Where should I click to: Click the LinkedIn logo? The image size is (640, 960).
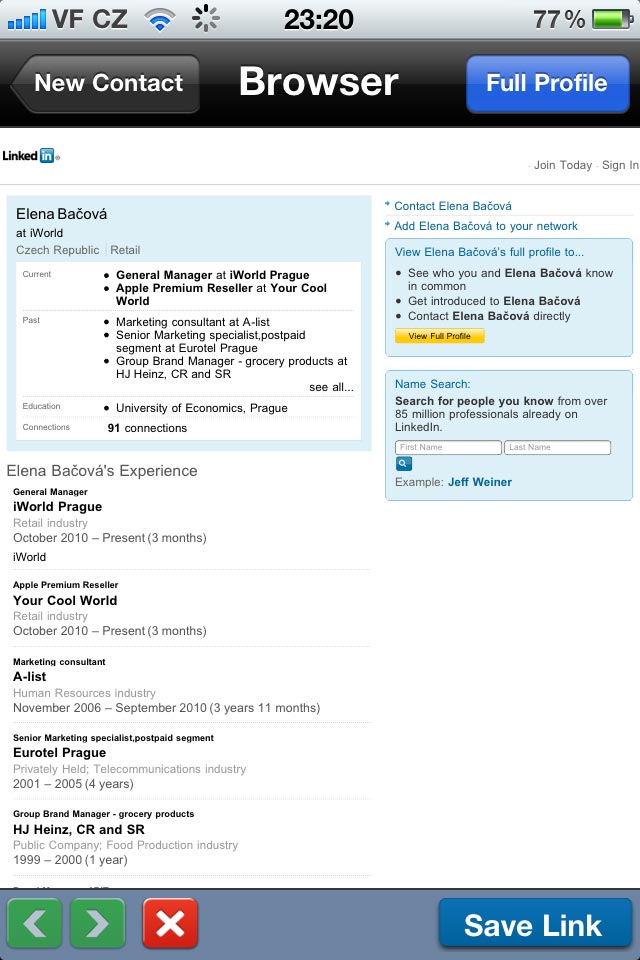(x=31, y=156)
